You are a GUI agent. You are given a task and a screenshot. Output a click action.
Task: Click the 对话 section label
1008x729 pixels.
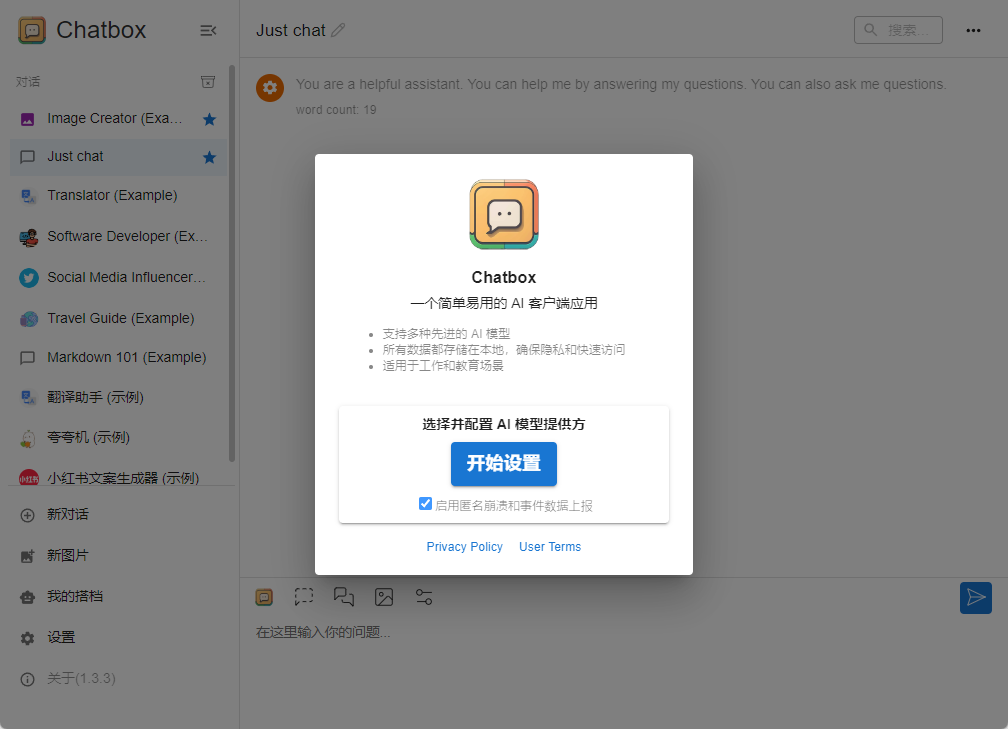click(x=28, y=82)
